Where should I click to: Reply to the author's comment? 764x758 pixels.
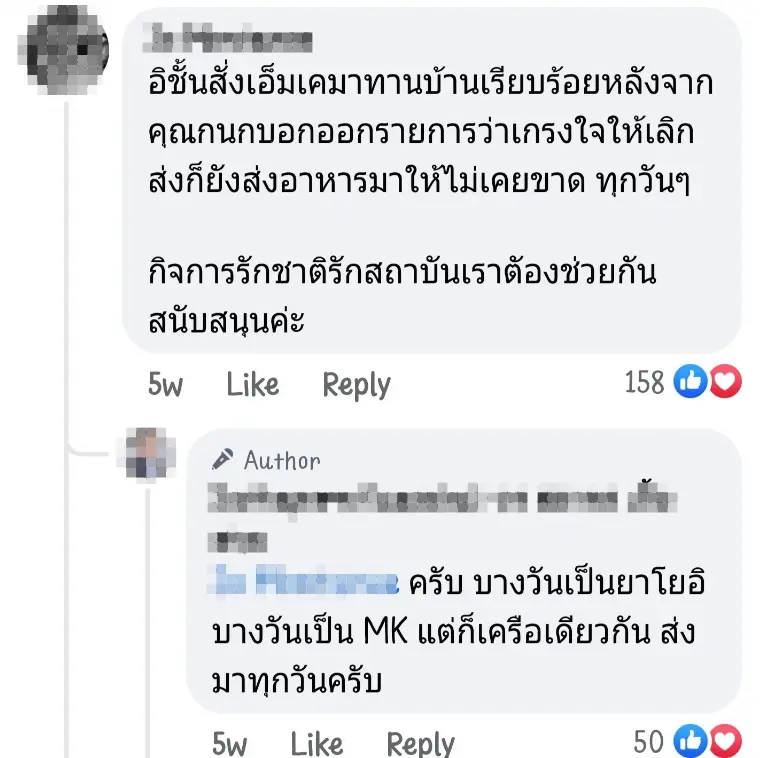pos(420,743)
